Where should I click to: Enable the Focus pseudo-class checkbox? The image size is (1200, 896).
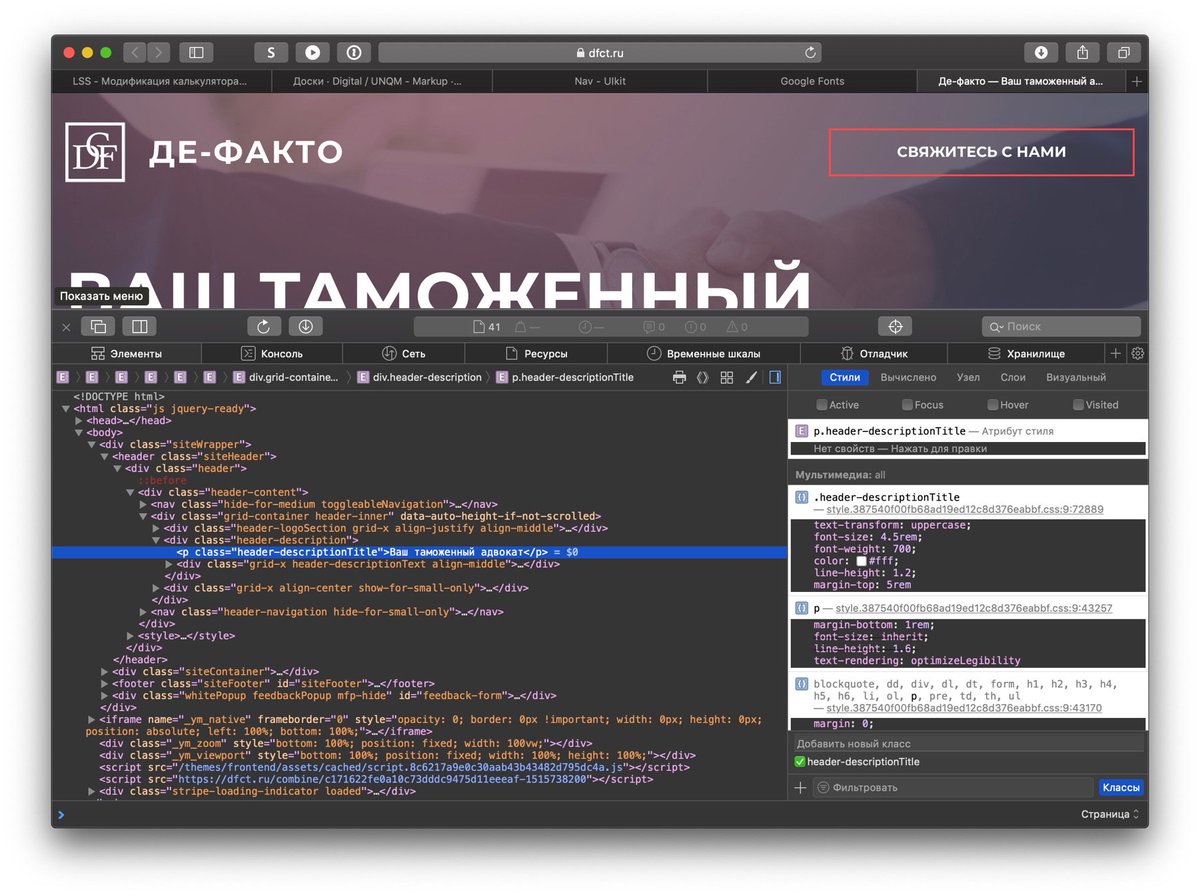click(907, 405)
